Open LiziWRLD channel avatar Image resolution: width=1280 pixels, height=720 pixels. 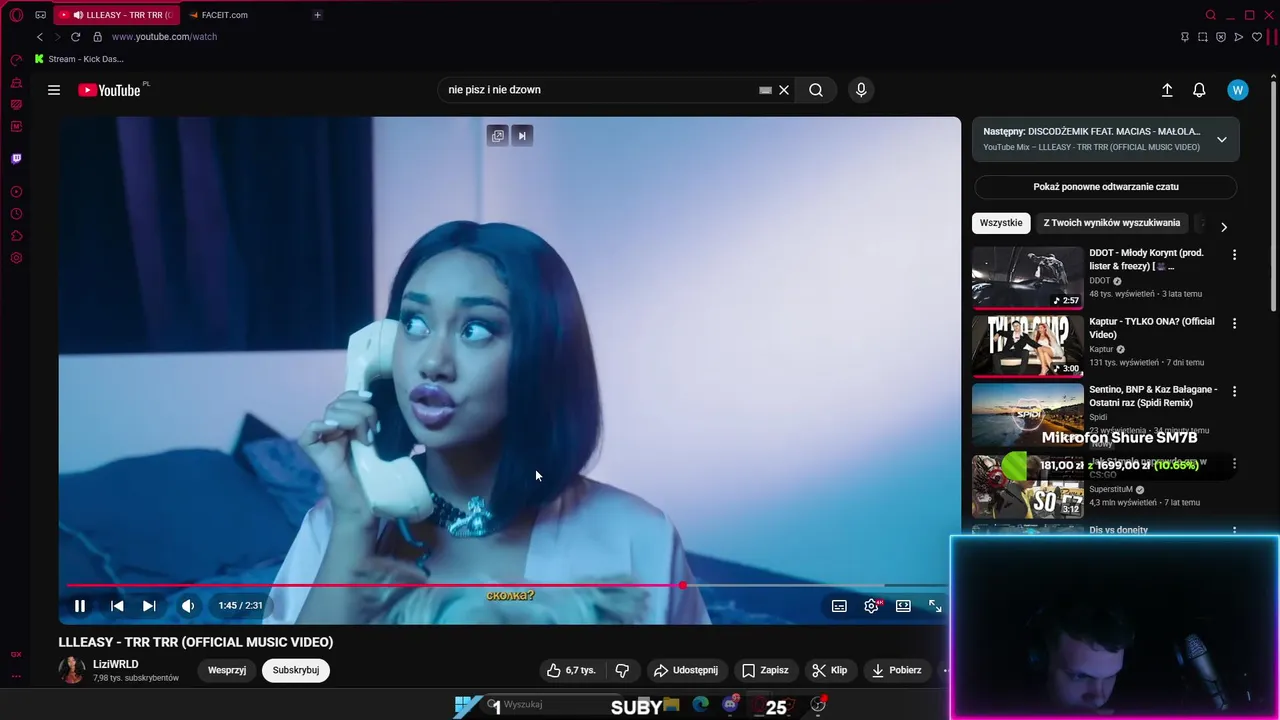72,670
